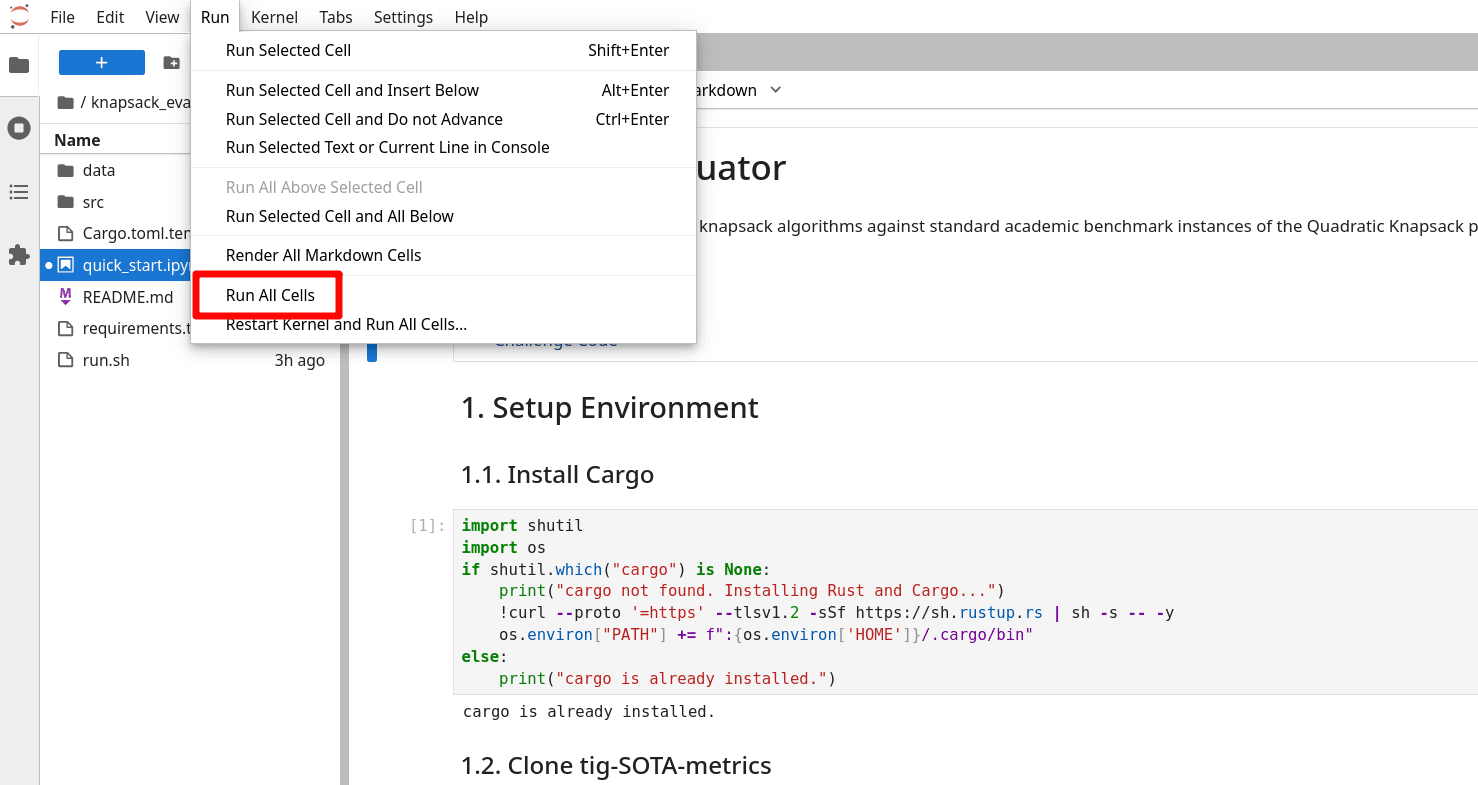Click Run Selected Cell and All Below
Screen dimensions: 1478x785
[339, 216]
